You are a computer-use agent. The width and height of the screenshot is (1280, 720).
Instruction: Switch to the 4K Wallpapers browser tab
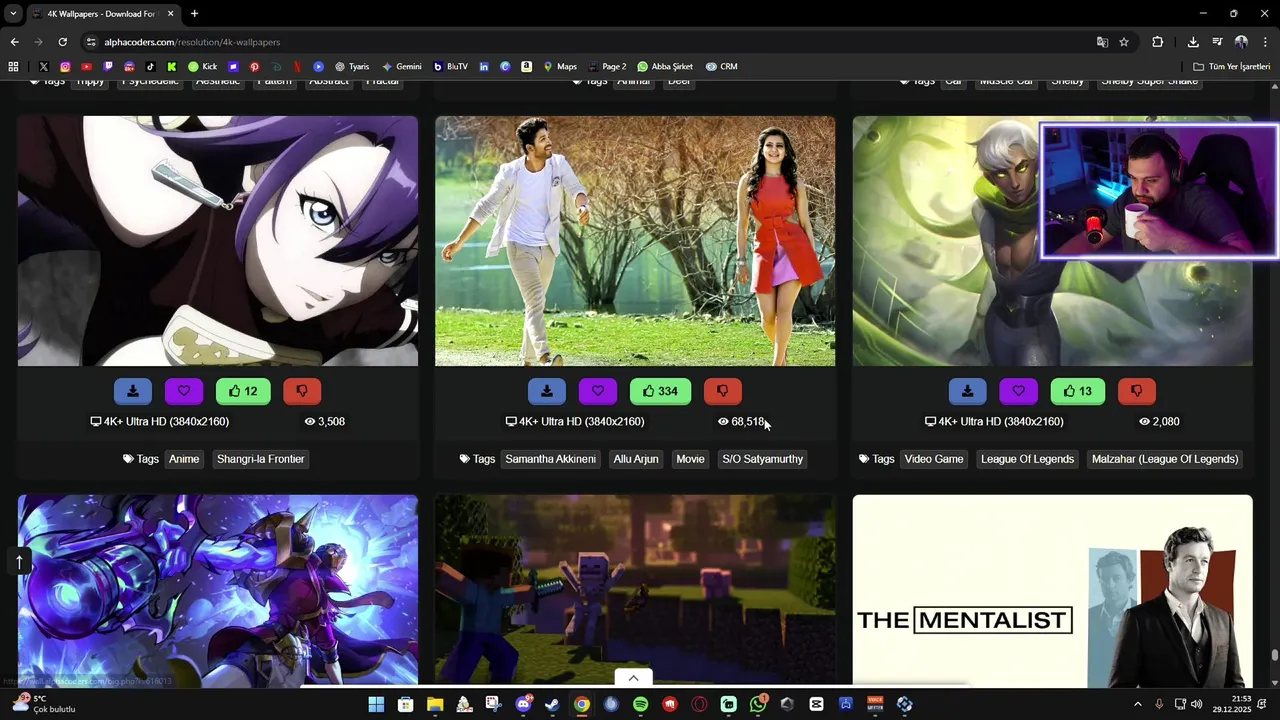click(100, 14)
